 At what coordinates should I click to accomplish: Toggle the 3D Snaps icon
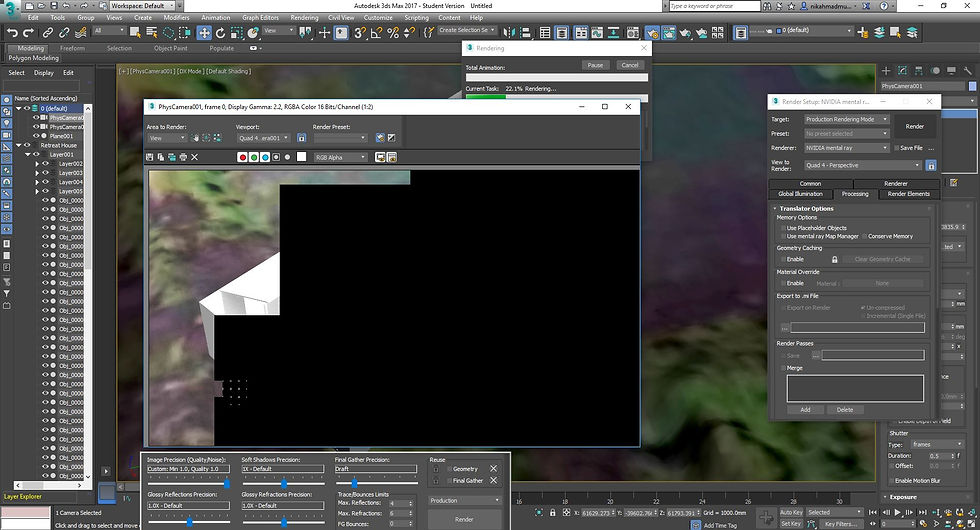click(x=360, y=32)
